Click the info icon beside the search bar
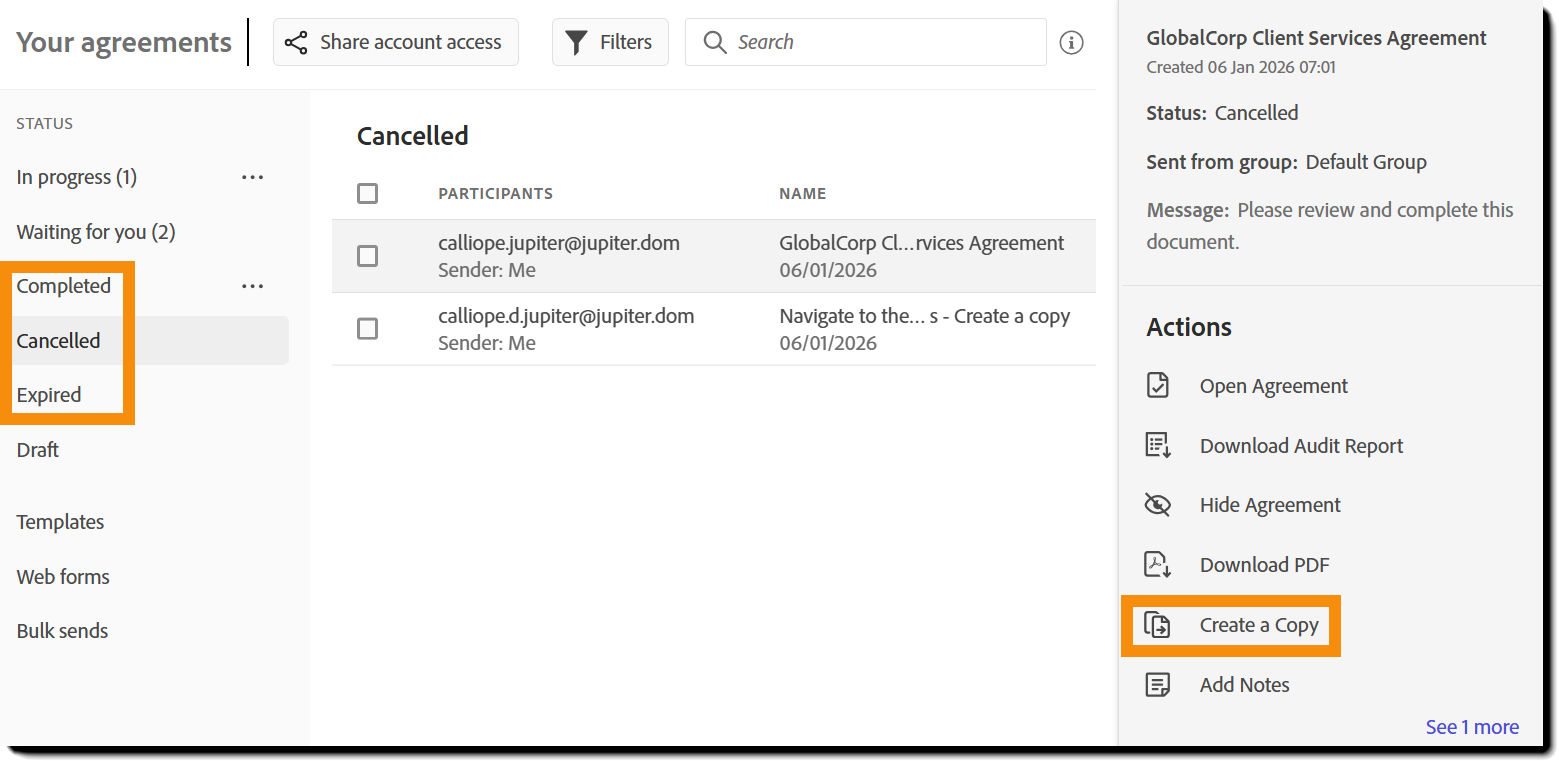1559x761 pixels. pos(1071,42)
